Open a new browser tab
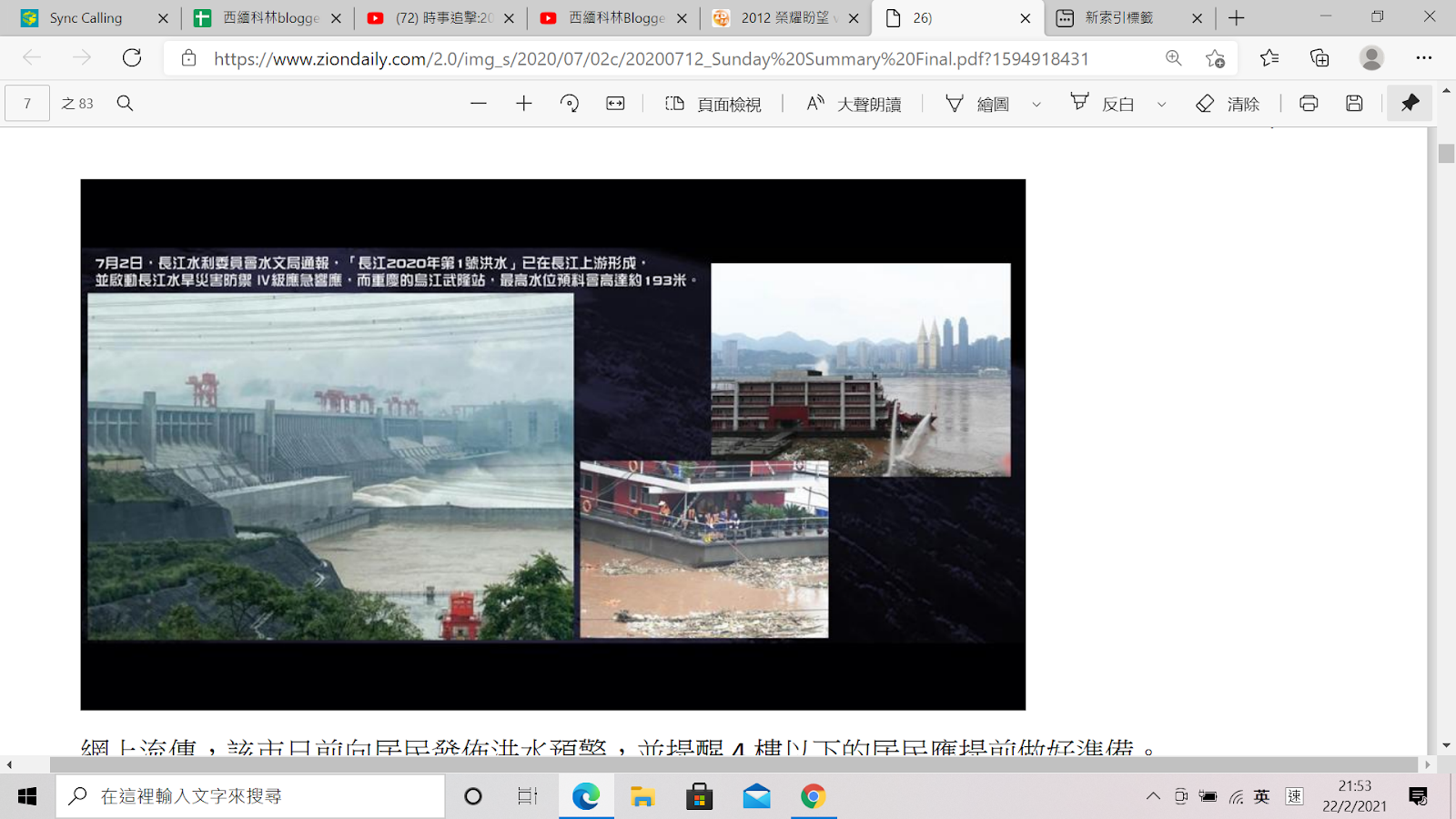This screenshot has width=1456, height=819. click(1237, 18)
